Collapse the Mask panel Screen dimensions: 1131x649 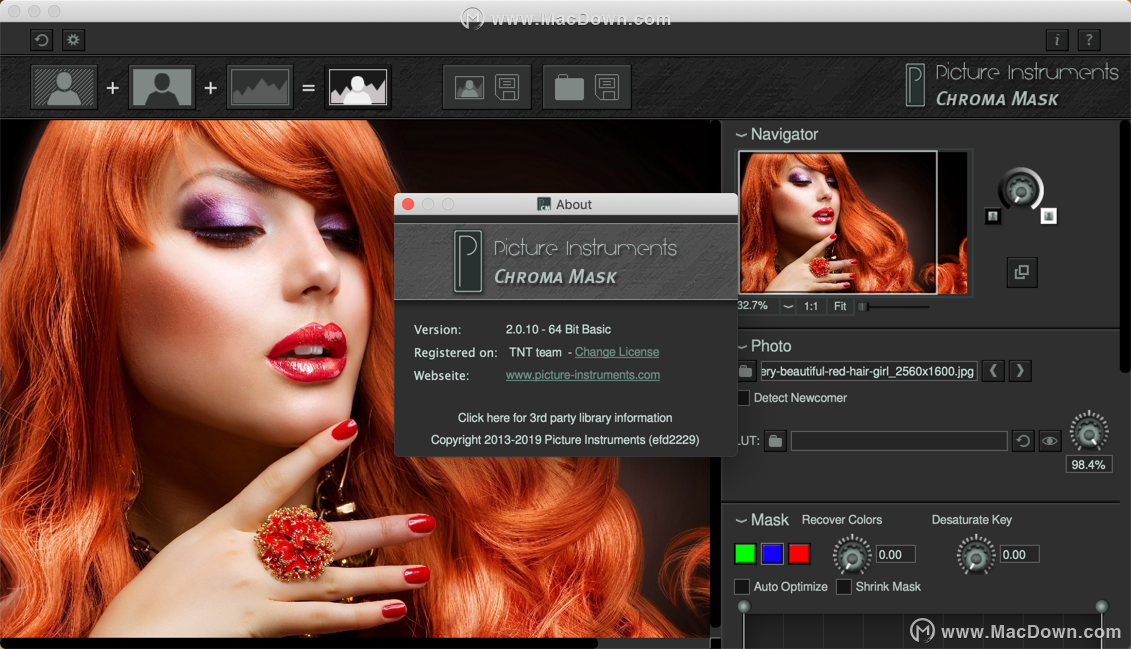[x=741, y=521]
